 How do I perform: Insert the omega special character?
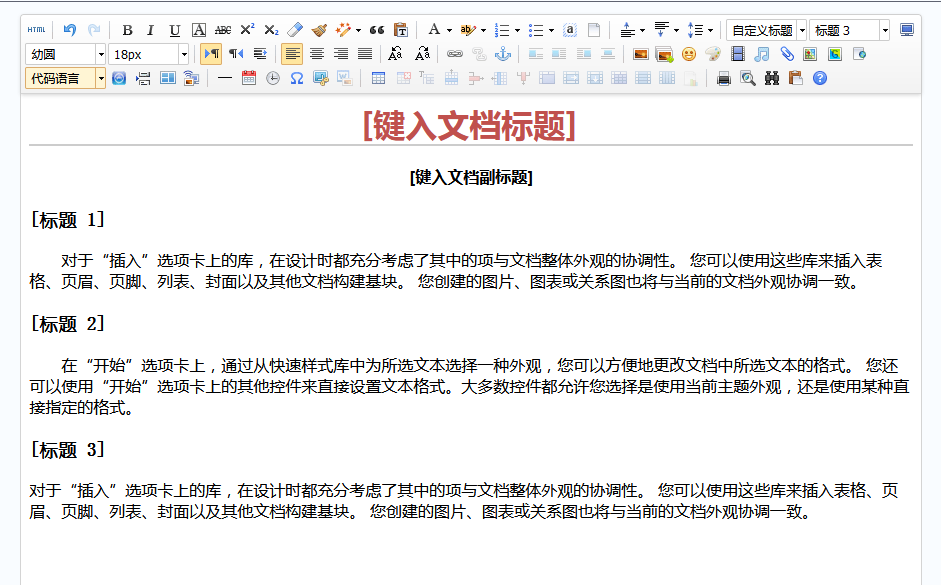click(297, 78)
